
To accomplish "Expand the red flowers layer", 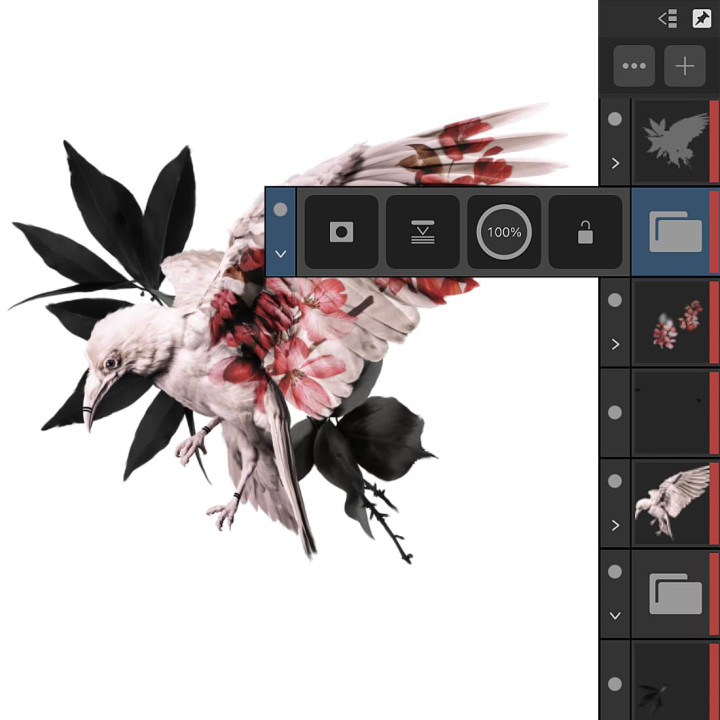I will click(615, 344).
